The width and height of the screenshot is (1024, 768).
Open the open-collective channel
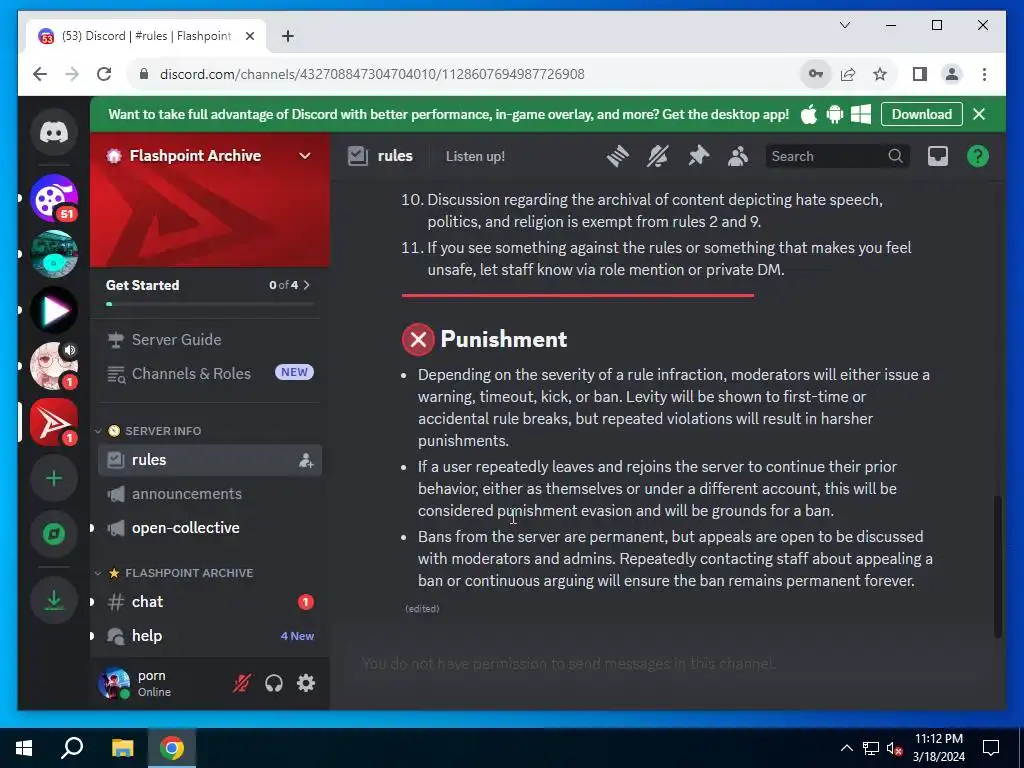coord(209,528)
